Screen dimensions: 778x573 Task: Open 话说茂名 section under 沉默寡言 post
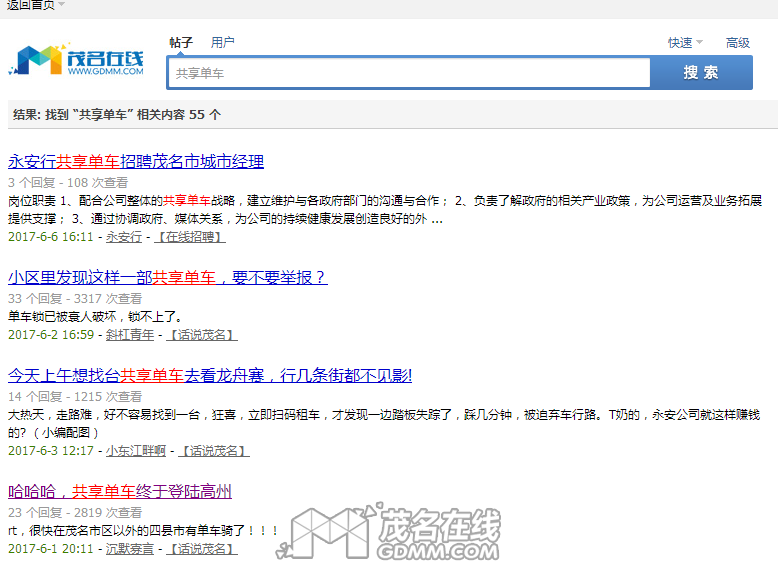pos(201,549)
